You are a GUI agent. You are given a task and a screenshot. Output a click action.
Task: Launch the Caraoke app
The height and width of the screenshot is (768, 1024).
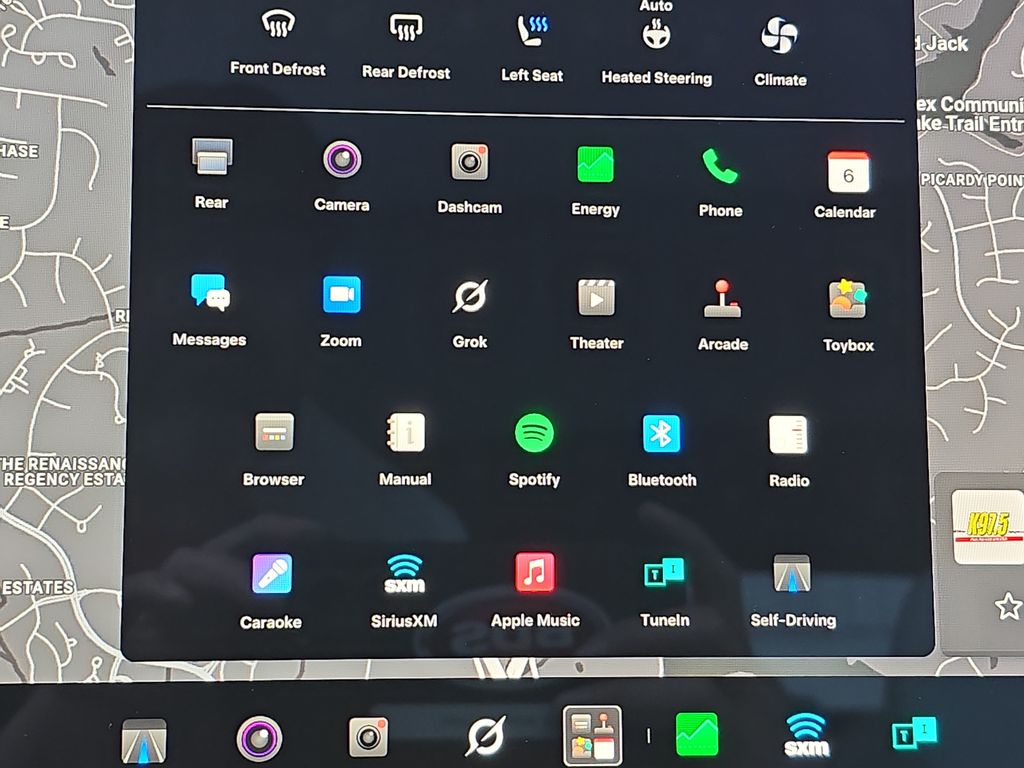271,591
